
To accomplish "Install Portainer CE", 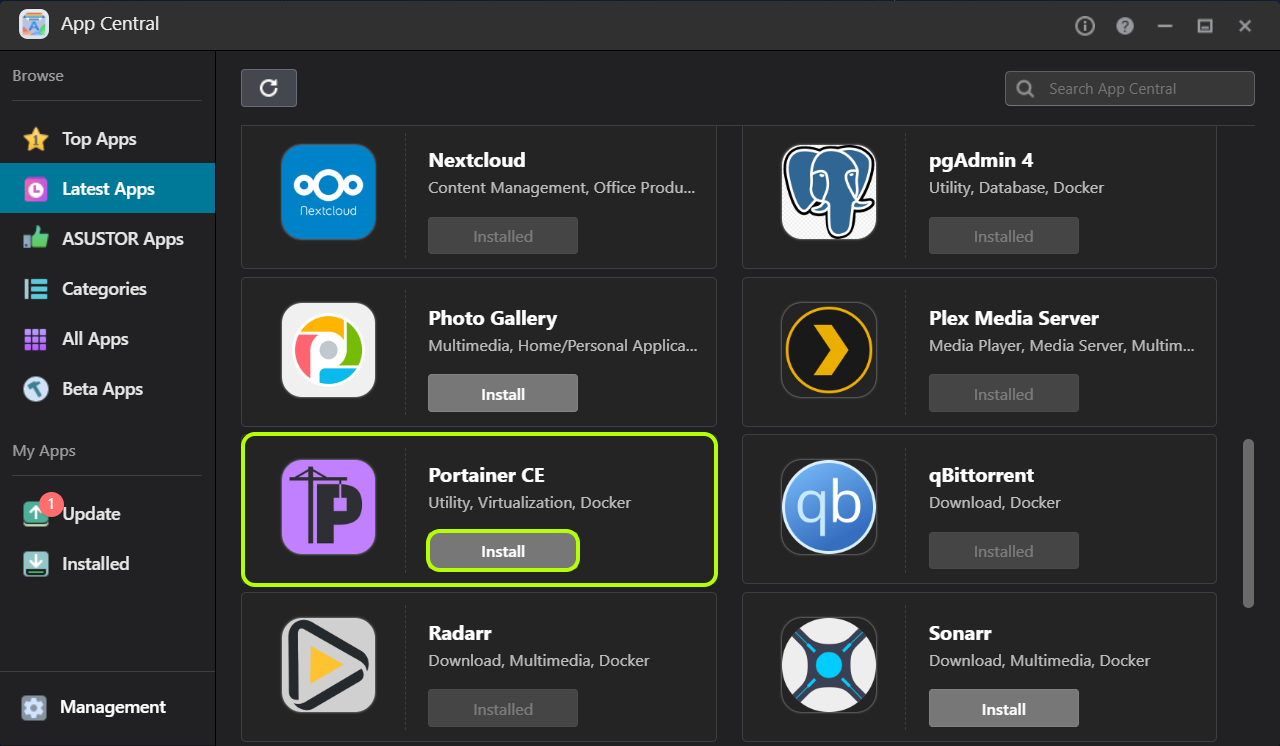I will tap(503, 551).
